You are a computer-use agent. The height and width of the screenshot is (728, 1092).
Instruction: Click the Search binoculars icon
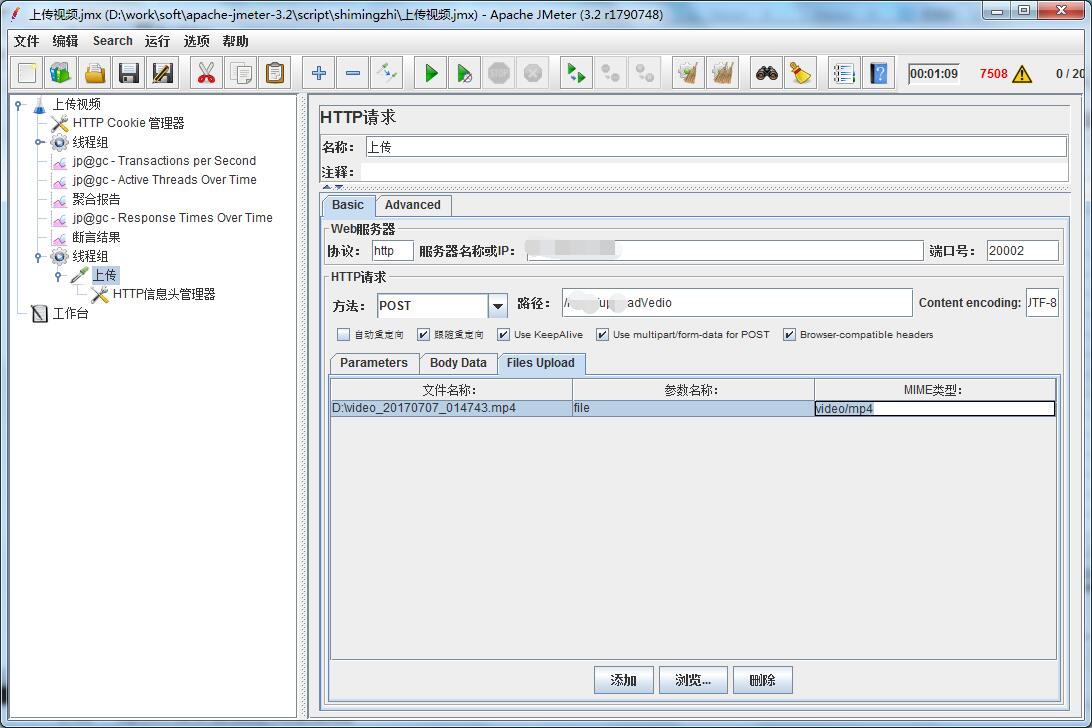767,73
